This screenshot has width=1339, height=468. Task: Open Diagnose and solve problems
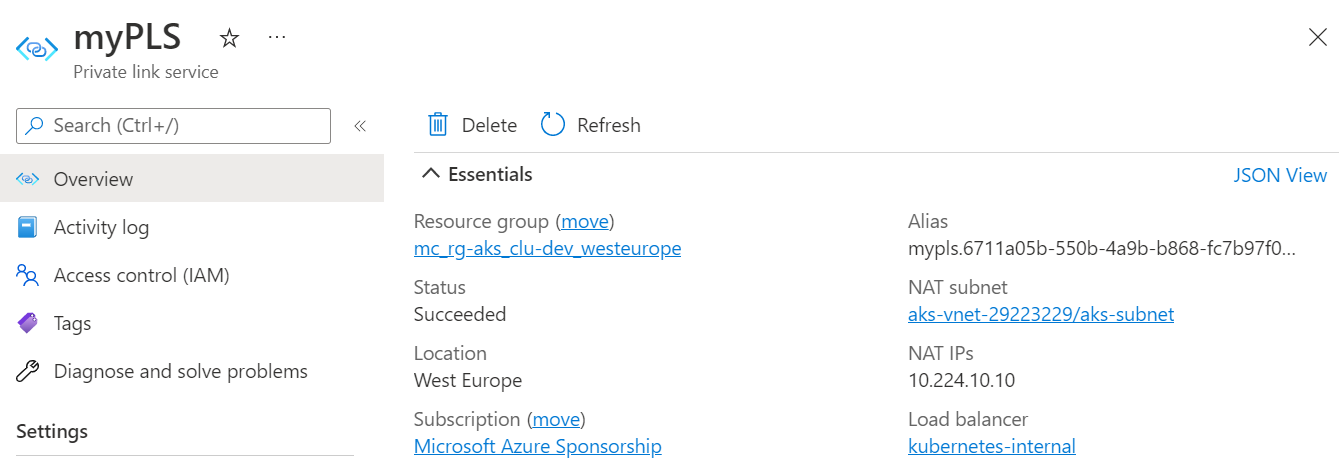pyautogui.click(x=180, y=372)
